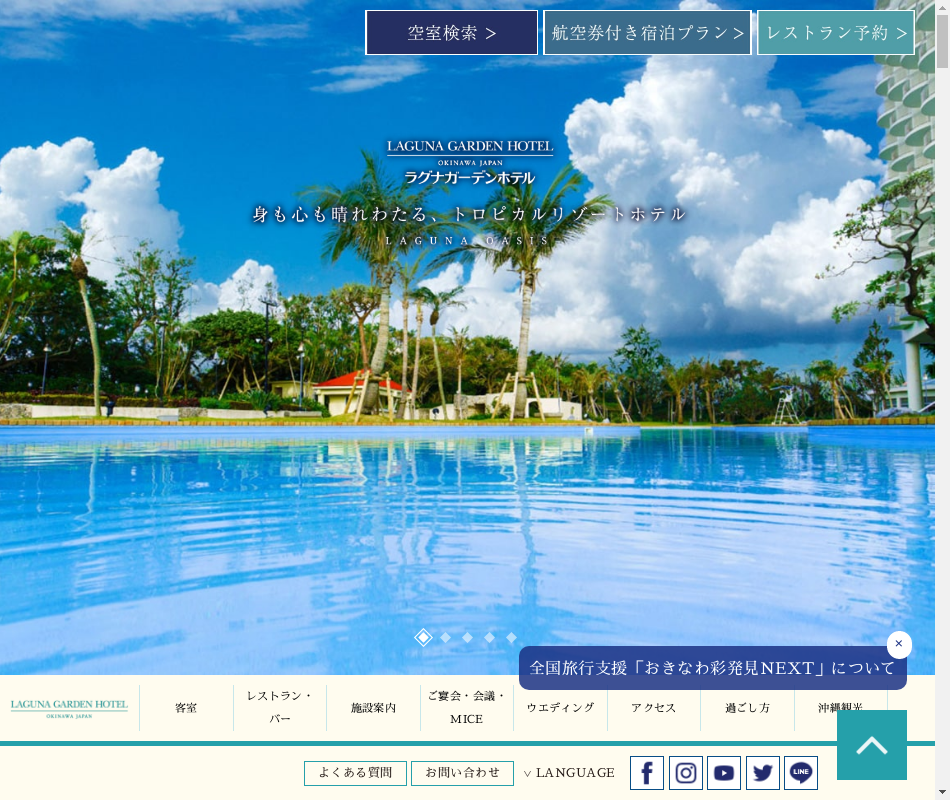
Task: Click the Laguna Garden Hotel logo in navbar
Action: click(x=69, y=708)
